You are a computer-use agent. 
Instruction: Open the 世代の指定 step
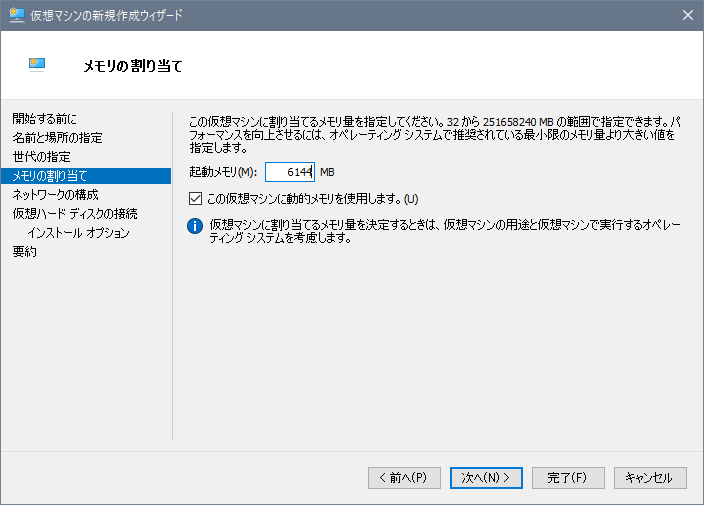point(41,157)
